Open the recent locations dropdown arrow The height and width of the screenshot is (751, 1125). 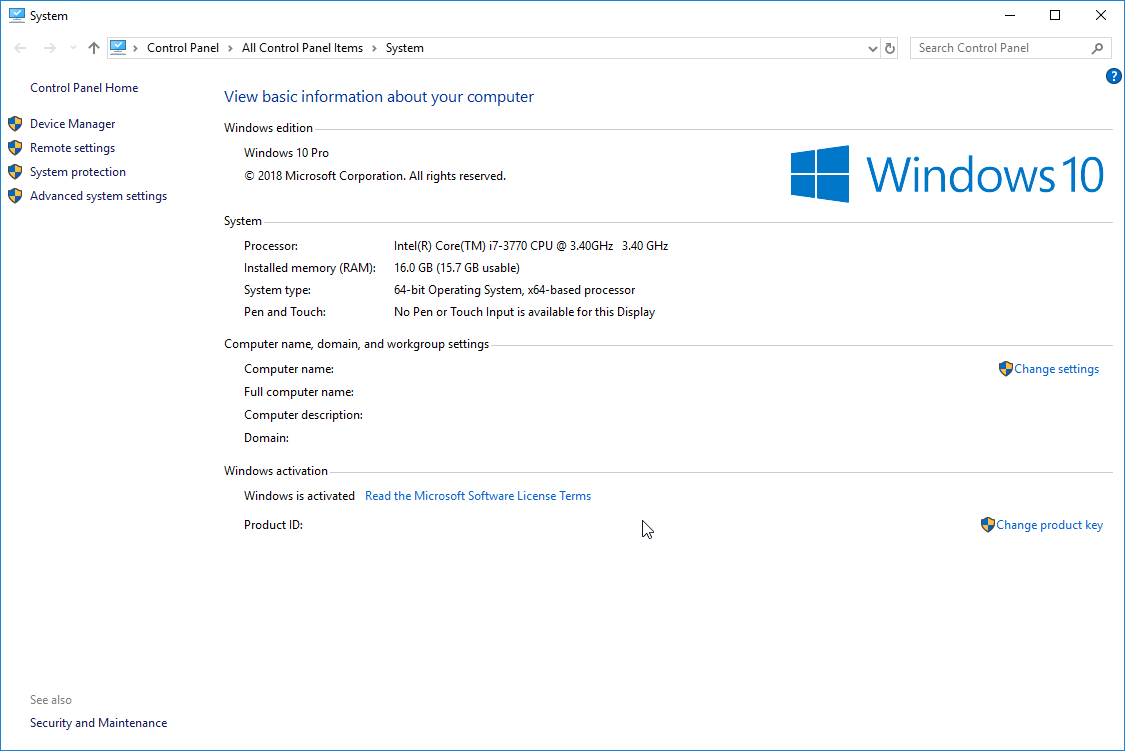pos(73,48)
